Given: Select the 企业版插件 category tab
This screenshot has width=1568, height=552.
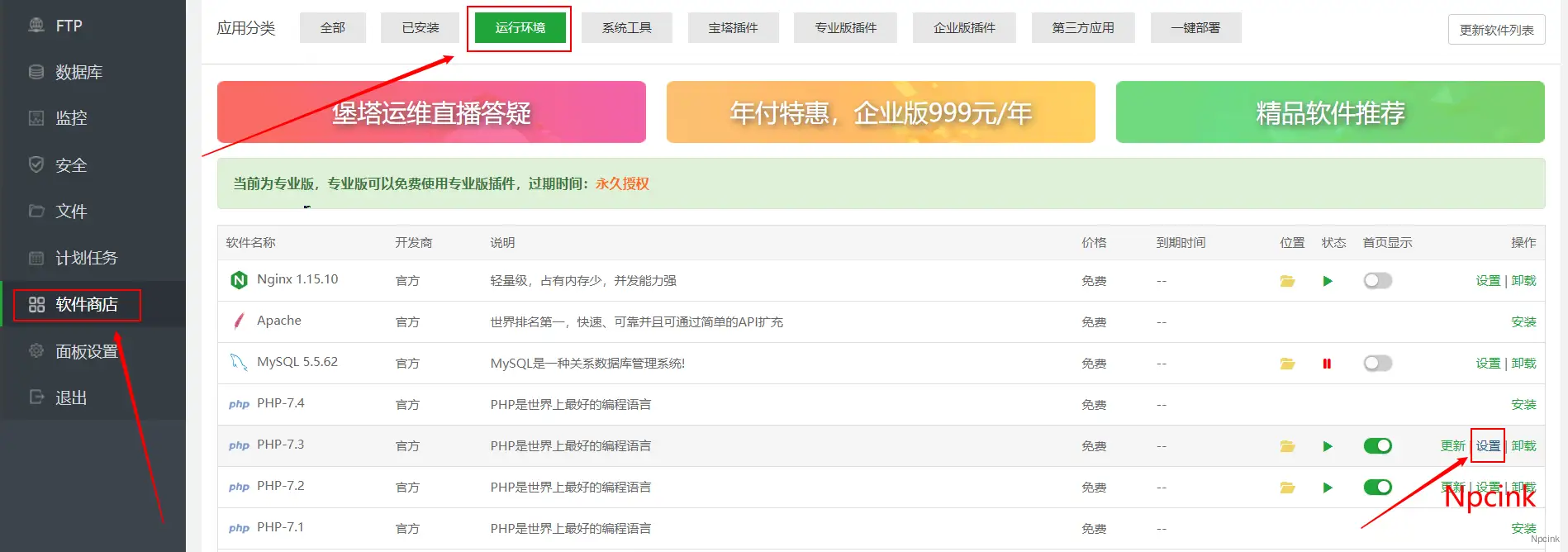Looking at the screenshot, I should click(964, 27).
